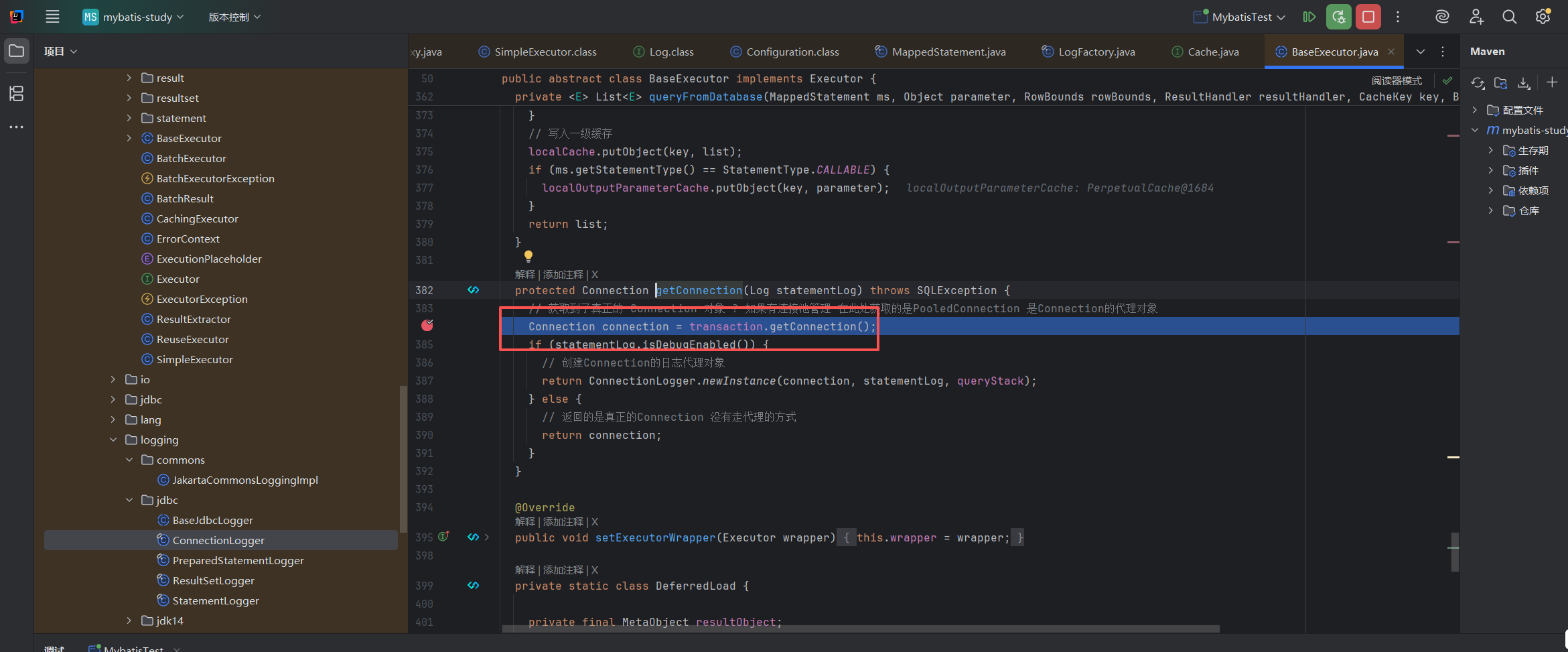Show more tool windows ellipsis

pyautogui.click(x=17, y=127)
